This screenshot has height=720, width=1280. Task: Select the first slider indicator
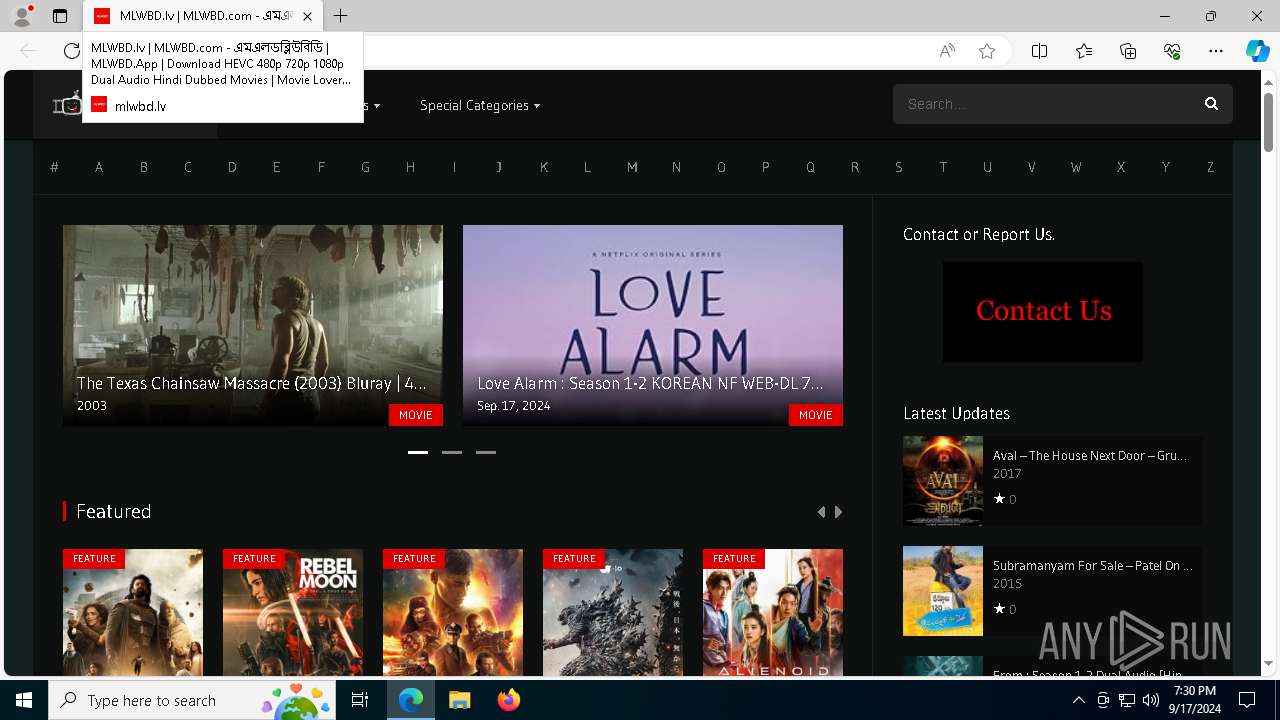coord(418,452)
